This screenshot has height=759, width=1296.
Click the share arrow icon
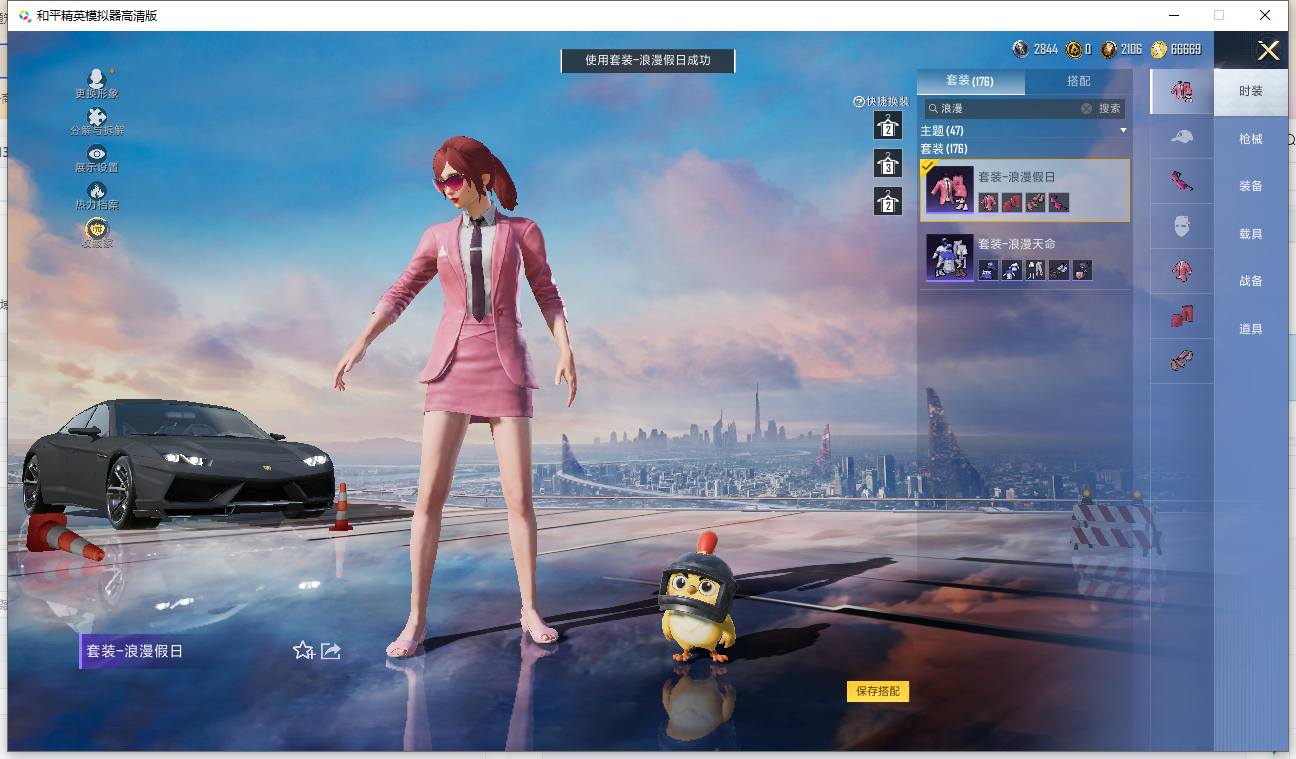[x=331, y=651]
